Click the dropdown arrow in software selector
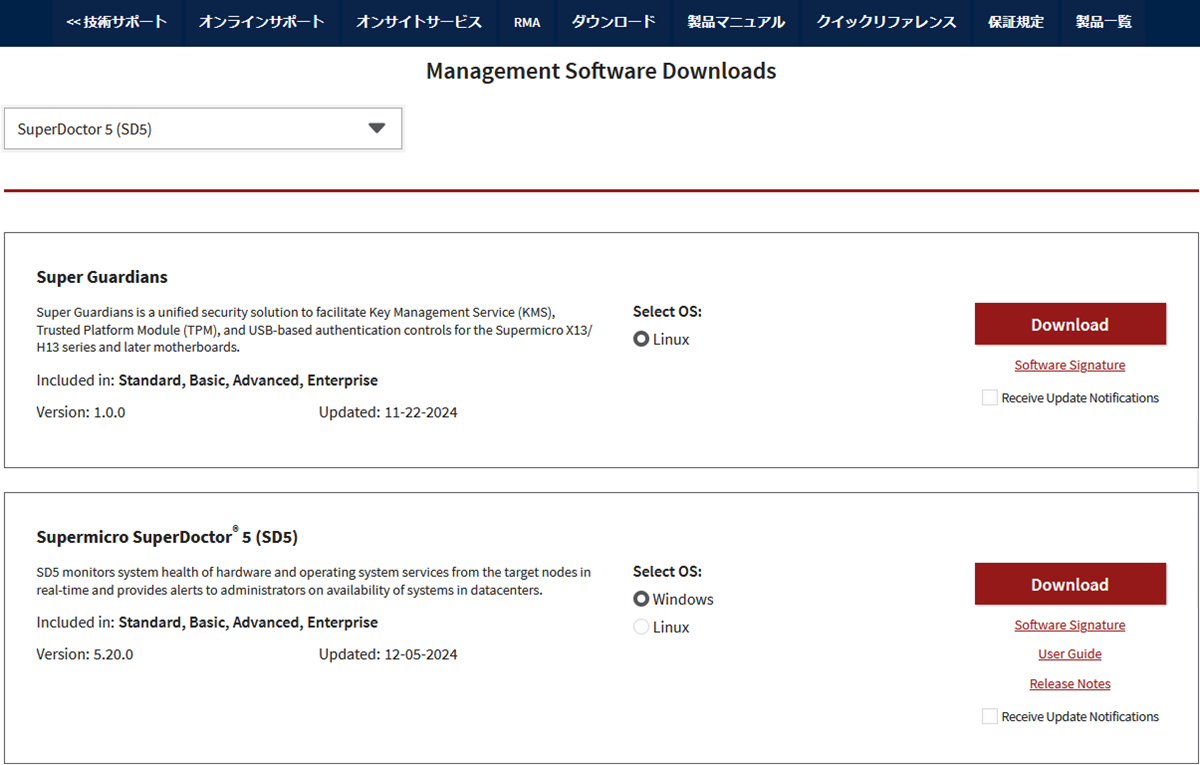1200x765 pixels. (376, 128)
